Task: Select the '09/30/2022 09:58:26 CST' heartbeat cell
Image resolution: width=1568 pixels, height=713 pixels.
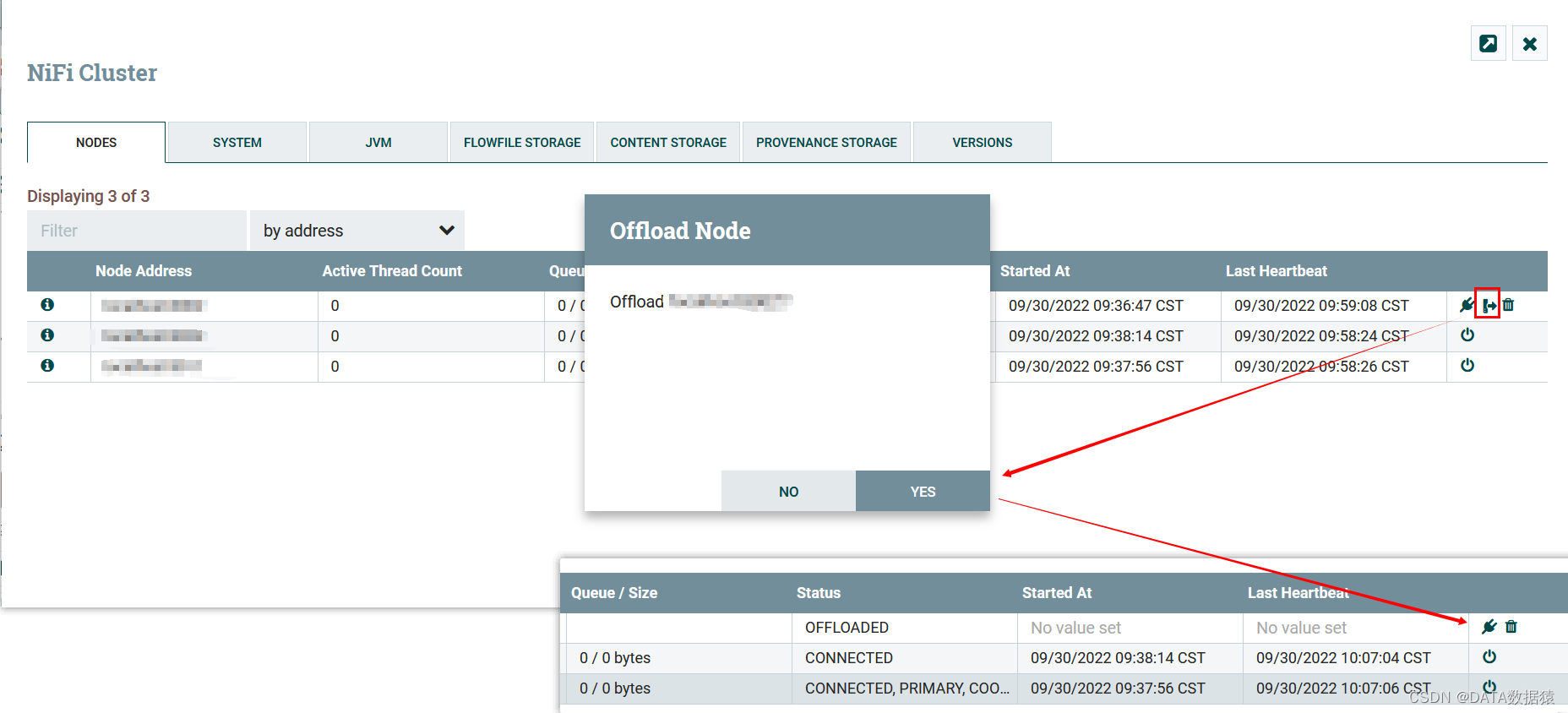Action: pos(1334,367)
